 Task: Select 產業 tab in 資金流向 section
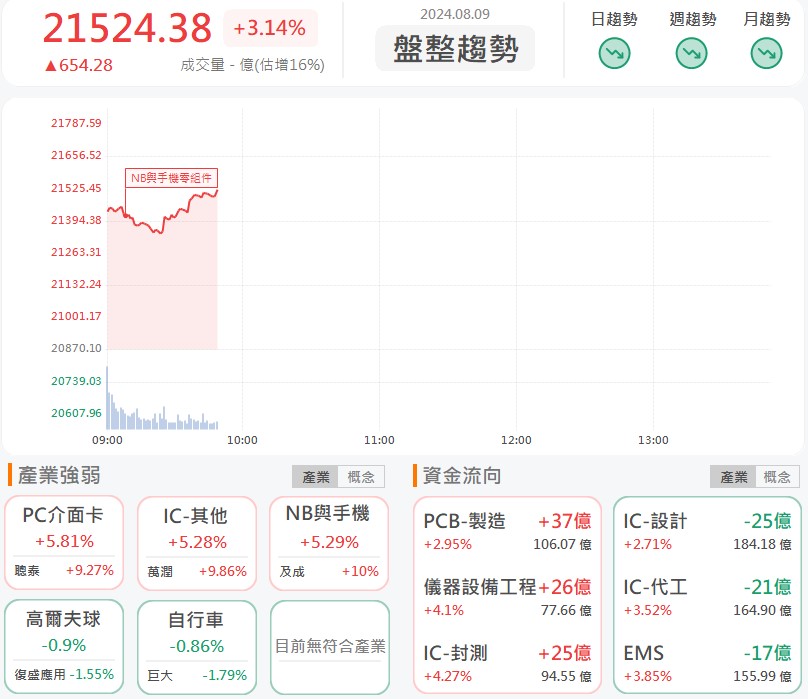click(733, 477)
